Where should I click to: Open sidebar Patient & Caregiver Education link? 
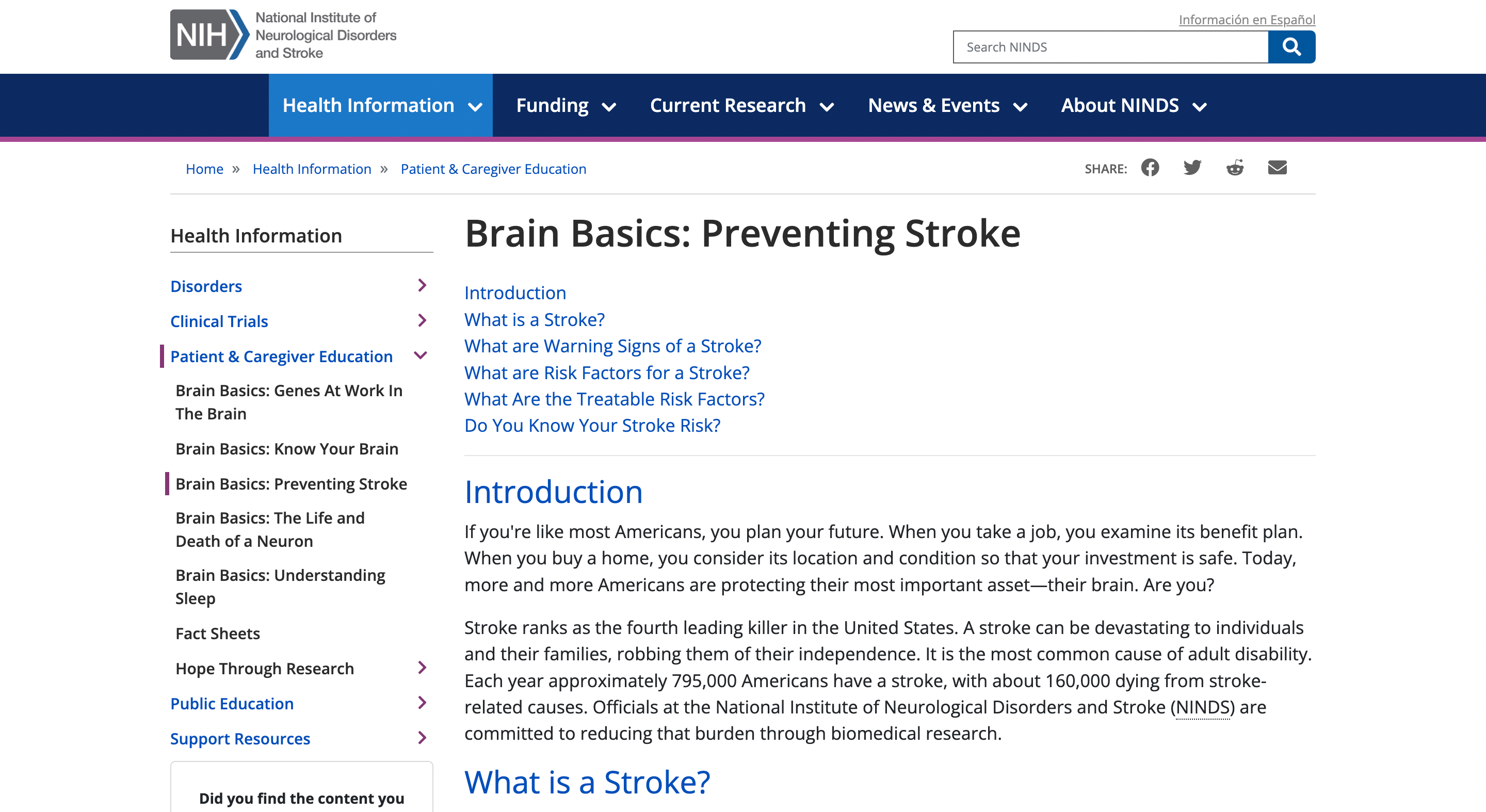tap(282, 356)
